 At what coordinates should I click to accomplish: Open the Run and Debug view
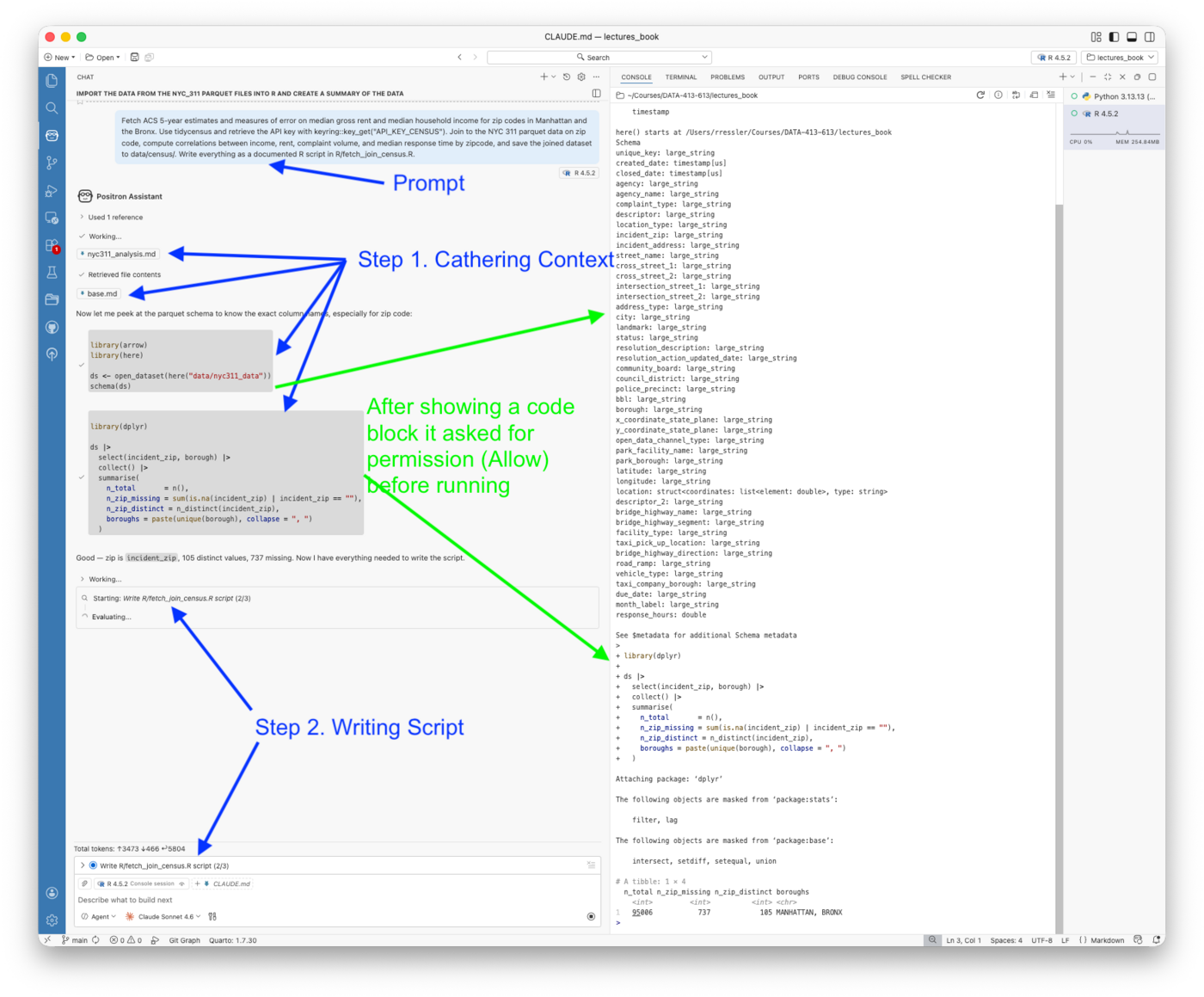[x=52, y=191]
